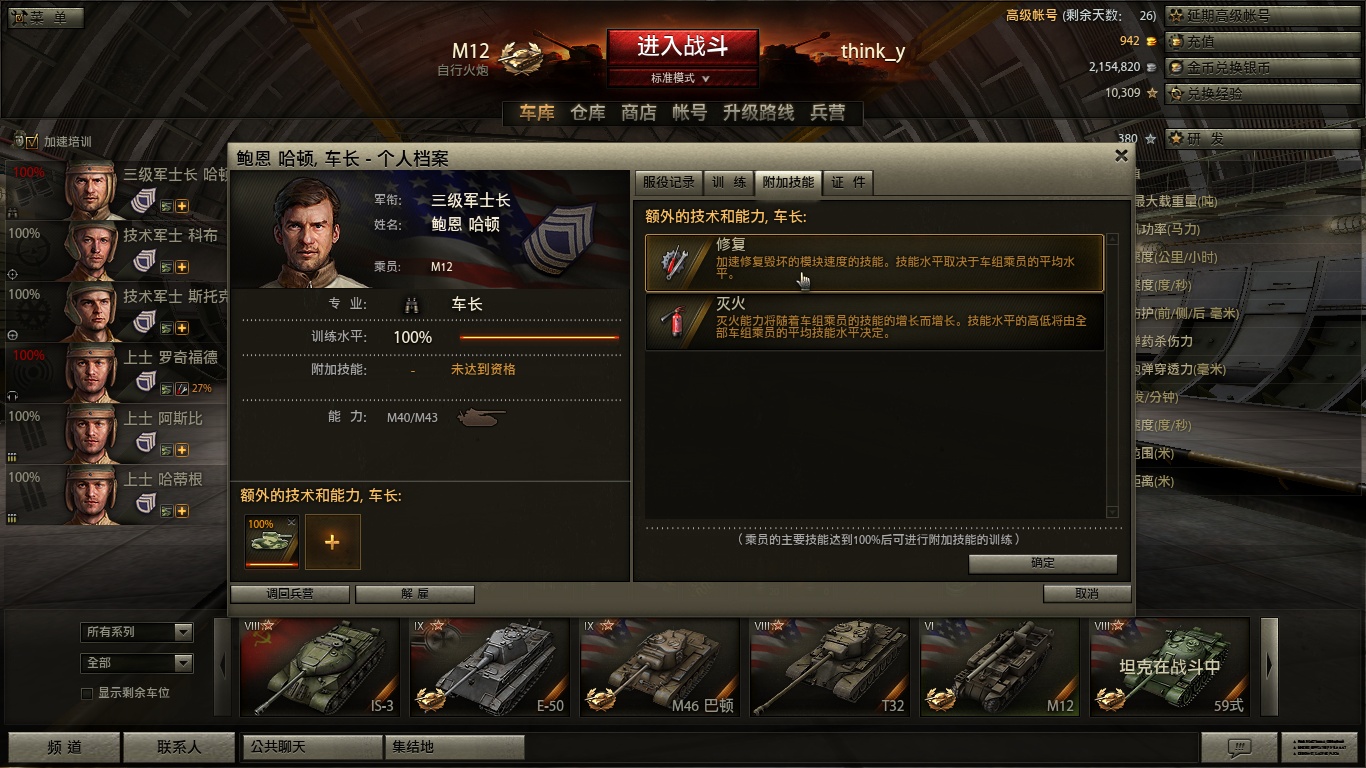
Task: Open the 全部 filter dropdown
Action: coord(137,663)
